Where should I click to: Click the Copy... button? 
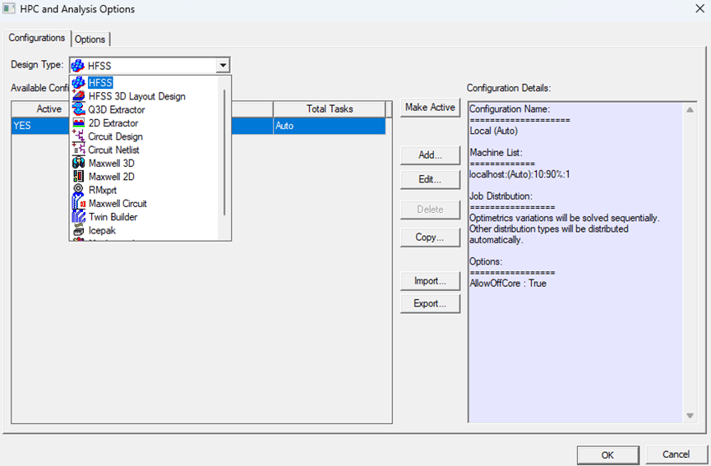[x=430, y=237]
